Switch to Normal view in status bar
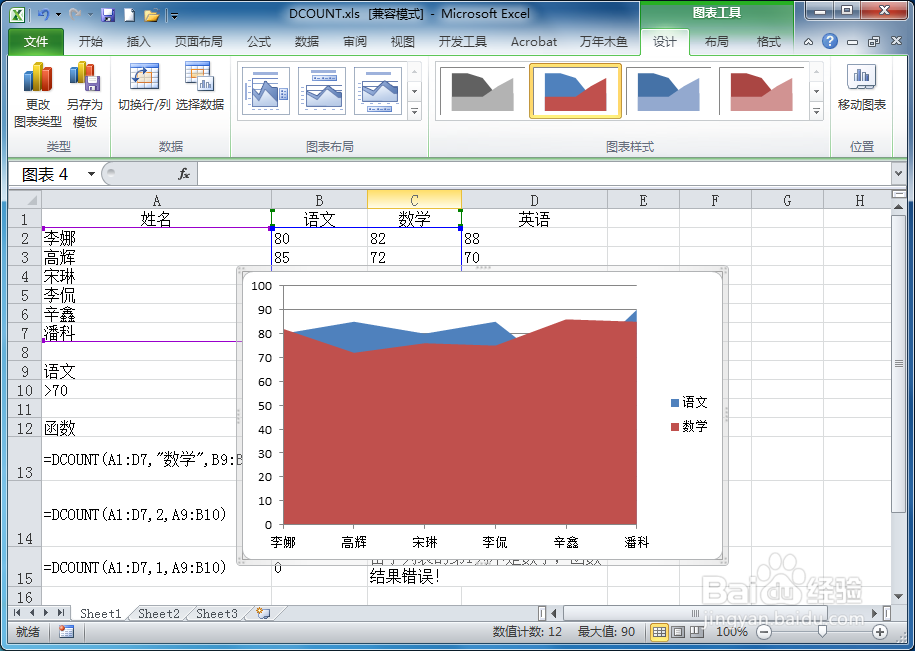The width and height of the screenshot is (915, 651). pyautogui.click(x=659, y=632)
